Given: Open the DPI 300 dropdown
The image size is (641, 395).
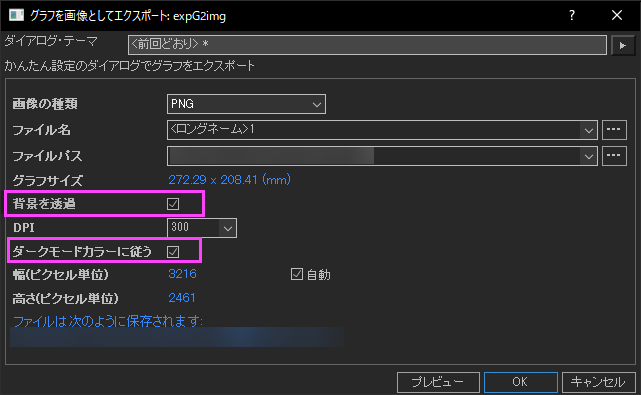Looking at the screenshot, I should coord(202,228).
